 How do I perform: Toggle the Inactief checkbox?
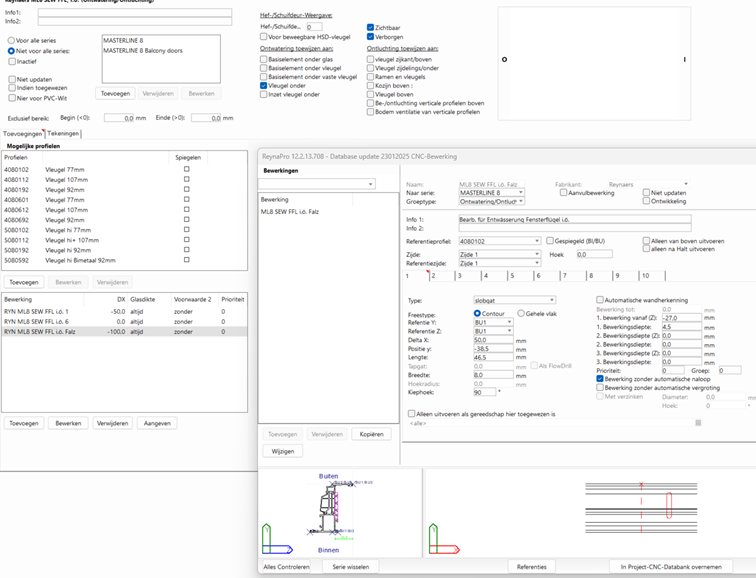(x=12, y=61)
